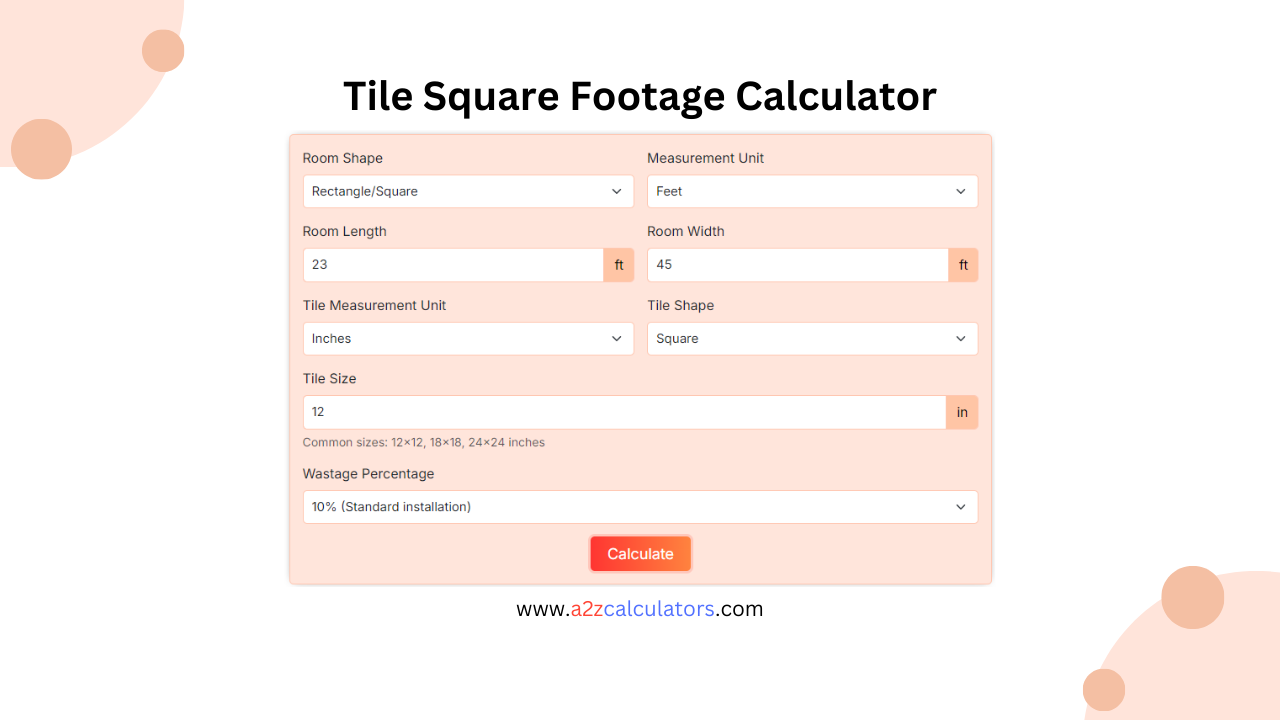Click the in unit badge beside Tile Size
This screenshot has height=720, width=1280.
(x=961, y=411)
